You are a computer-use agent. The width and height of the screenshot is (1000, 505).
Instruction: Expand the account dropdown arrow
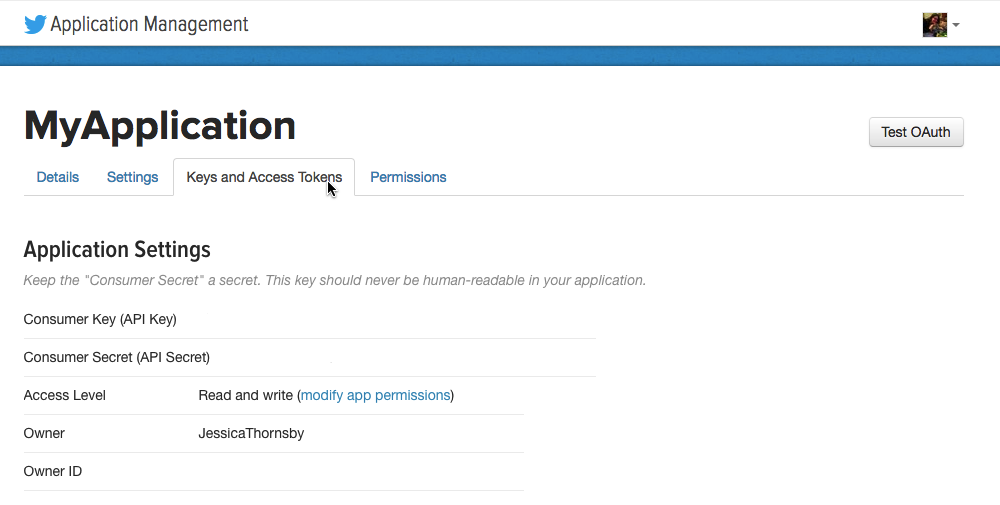956,25
